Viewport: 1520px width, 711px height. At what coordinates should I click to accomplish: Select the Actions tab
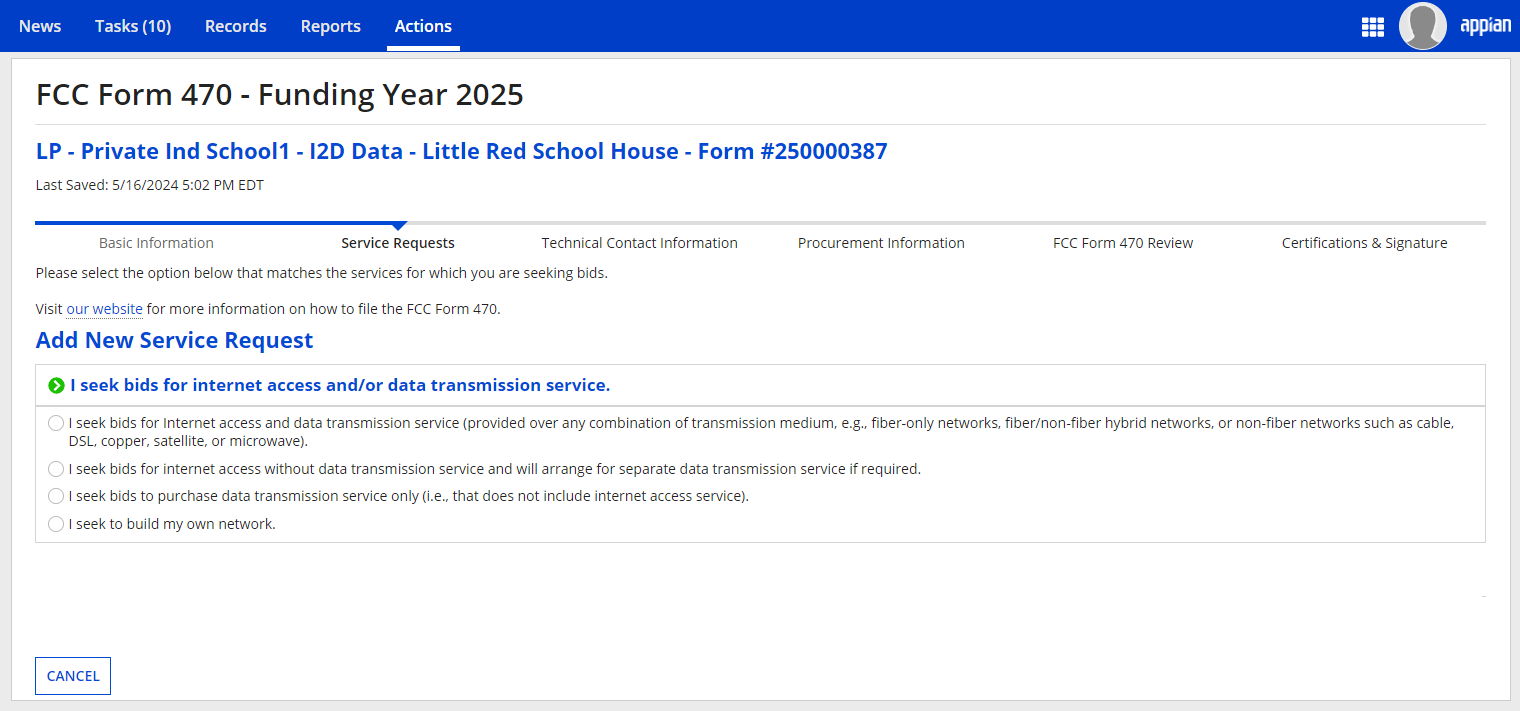(423, 26)
